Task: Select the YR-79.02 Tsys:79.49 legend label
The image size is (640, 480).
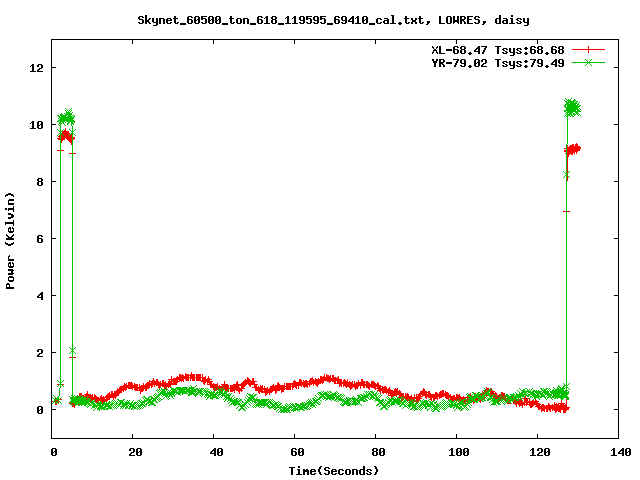Action: (x=498, y=63)
